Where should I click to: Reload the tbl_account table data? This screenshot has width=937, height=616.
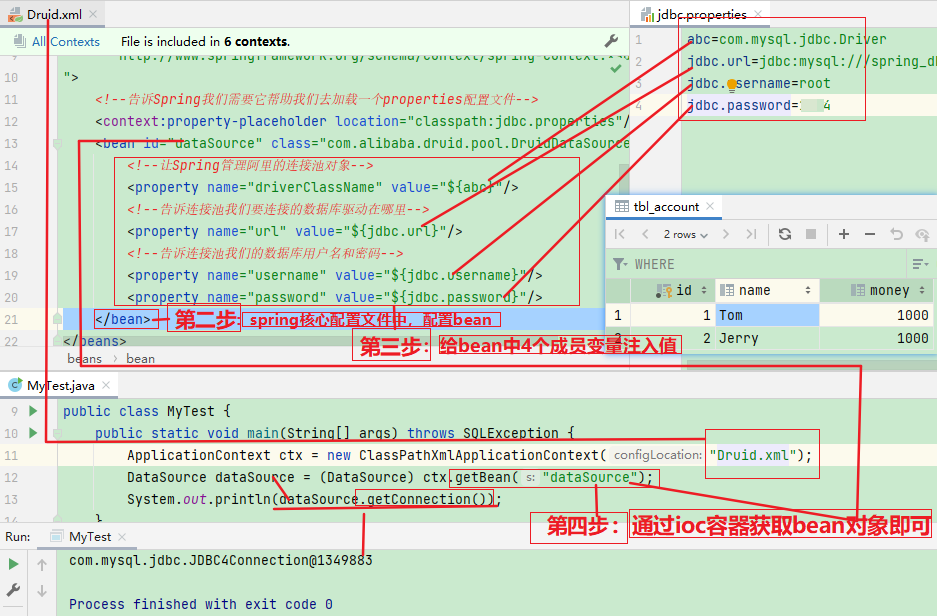[785, 234]
